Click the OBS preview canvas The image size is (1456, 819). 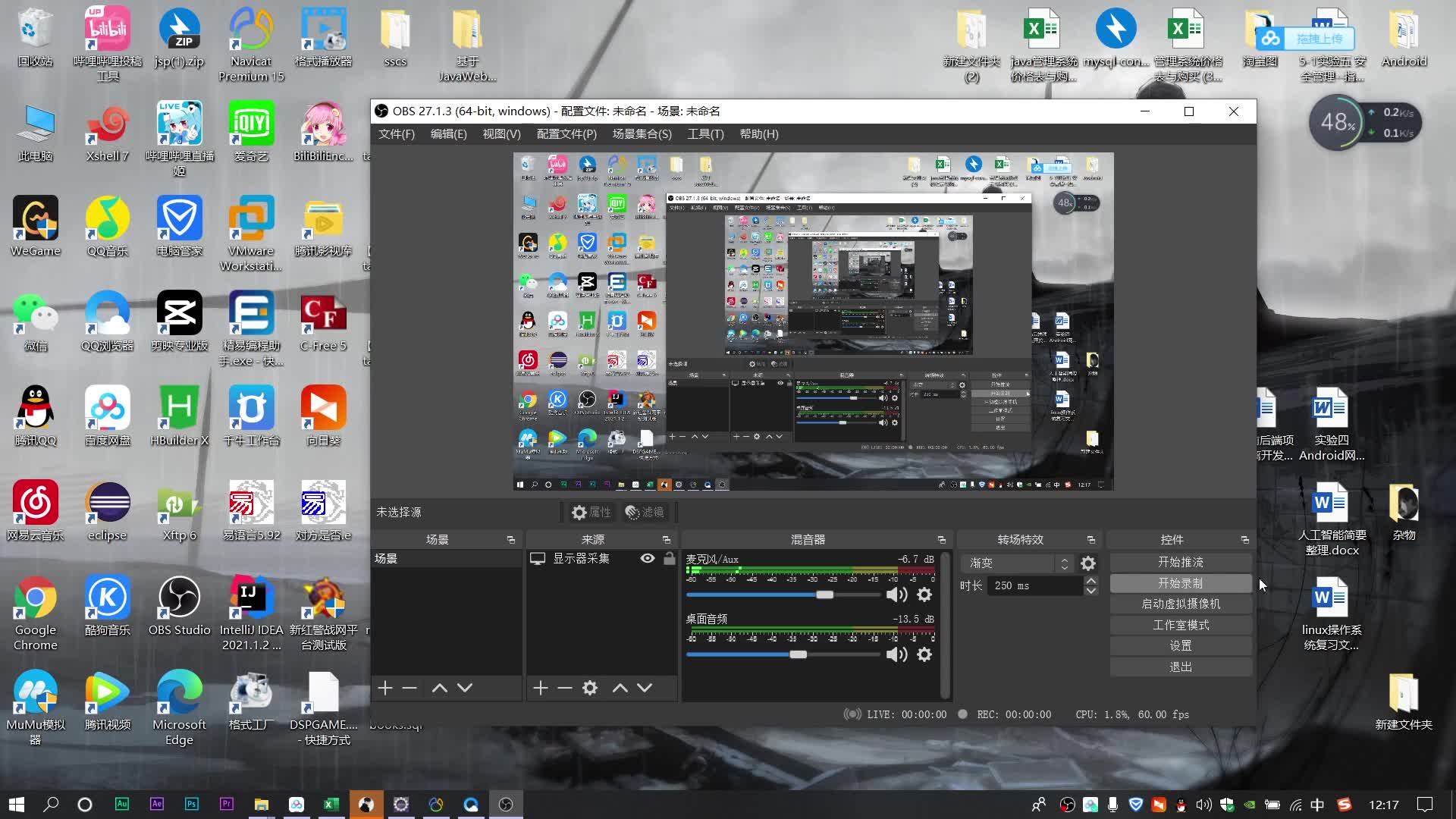[x=813, y=322]
